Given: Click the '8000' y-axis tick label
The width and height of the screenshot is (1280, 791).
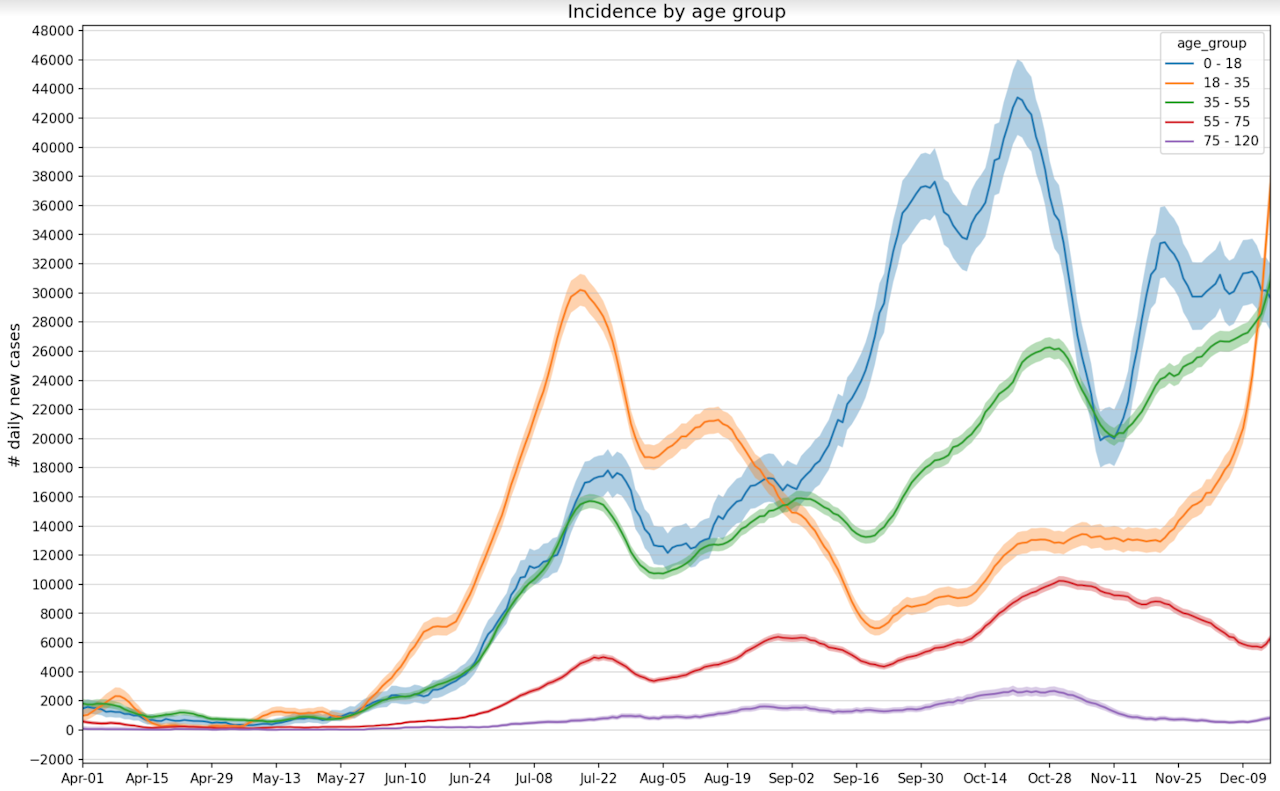Looking at the screenshot, I should pos(57,613).
